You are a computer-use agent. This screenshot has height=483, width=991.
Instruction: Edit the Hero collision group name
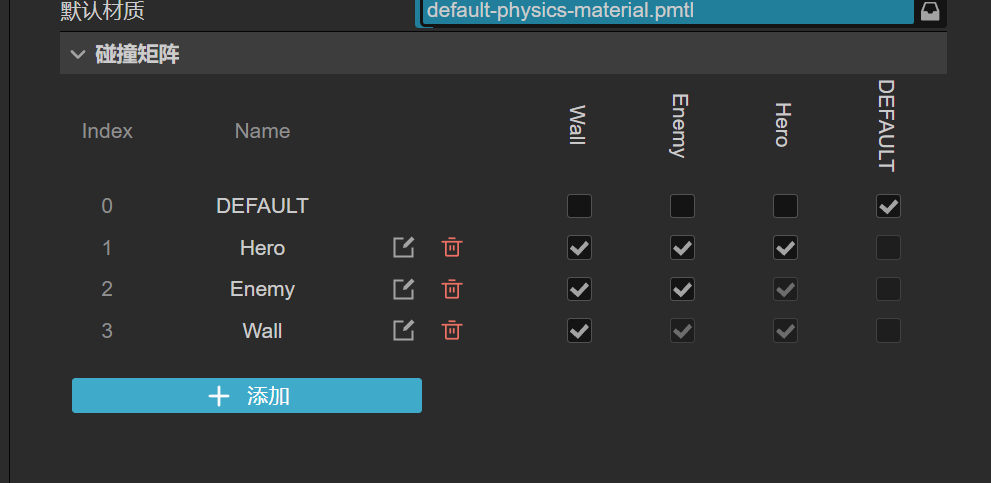point(403,248)
